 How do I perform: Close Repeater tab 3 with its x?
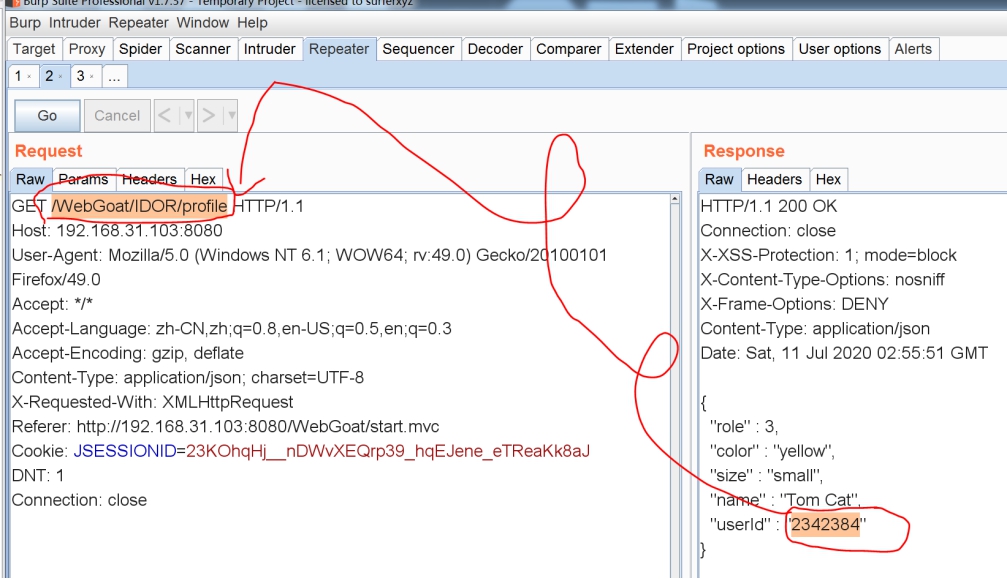92,77
